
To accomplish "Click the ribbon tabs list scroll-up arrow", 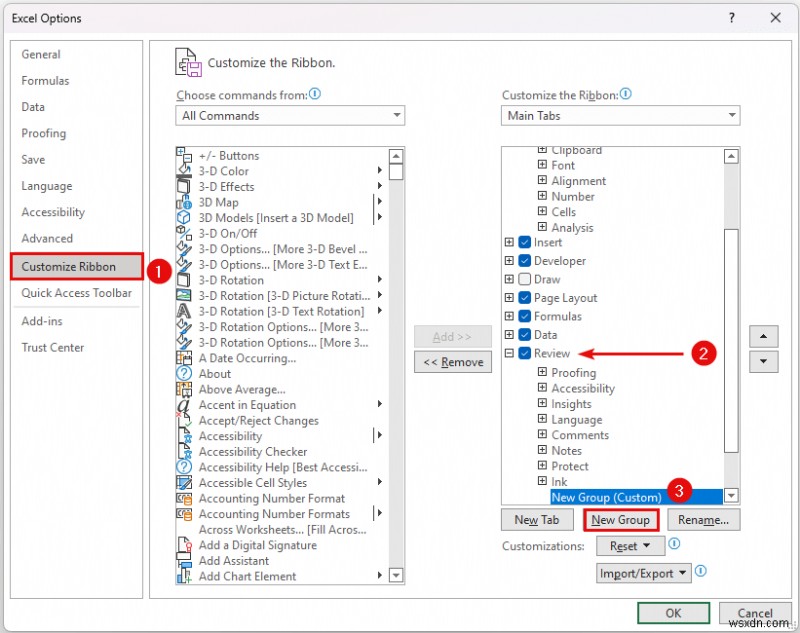I will (x=731, y=157).
